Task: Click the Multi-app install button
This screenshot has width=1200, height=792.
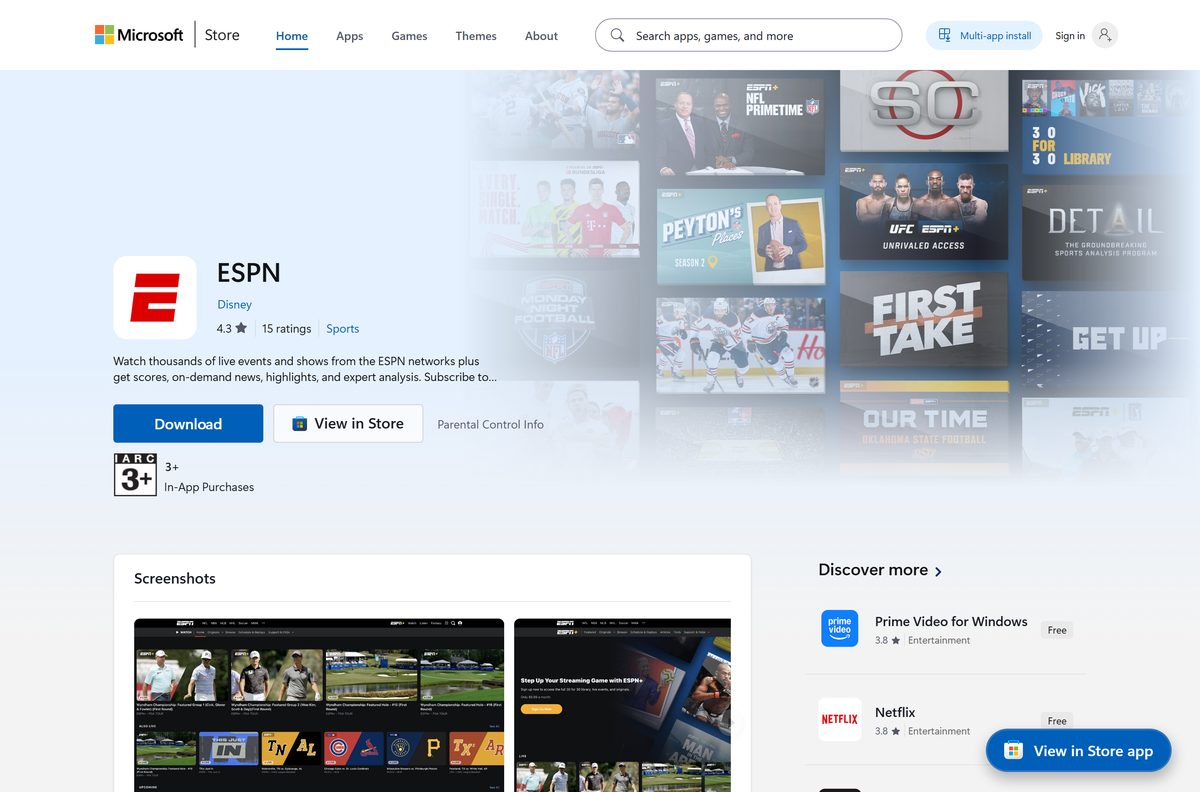Action: (984, 35)
